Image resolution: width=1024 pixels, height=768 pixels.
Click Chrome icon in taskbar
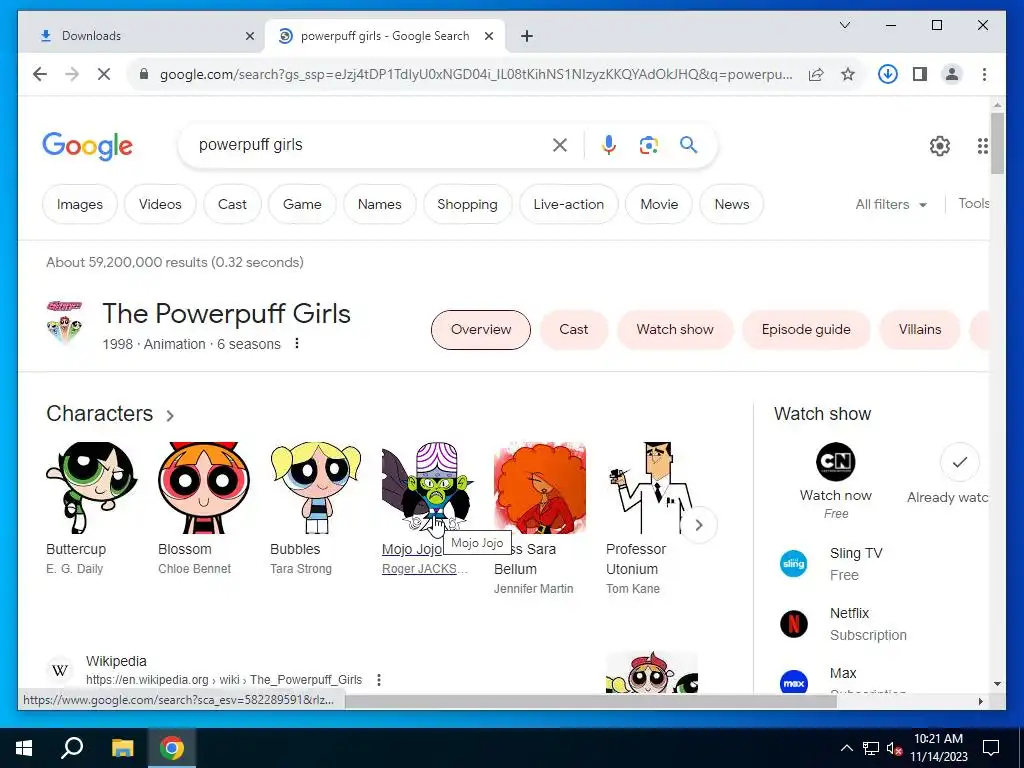tap(172, 748)
